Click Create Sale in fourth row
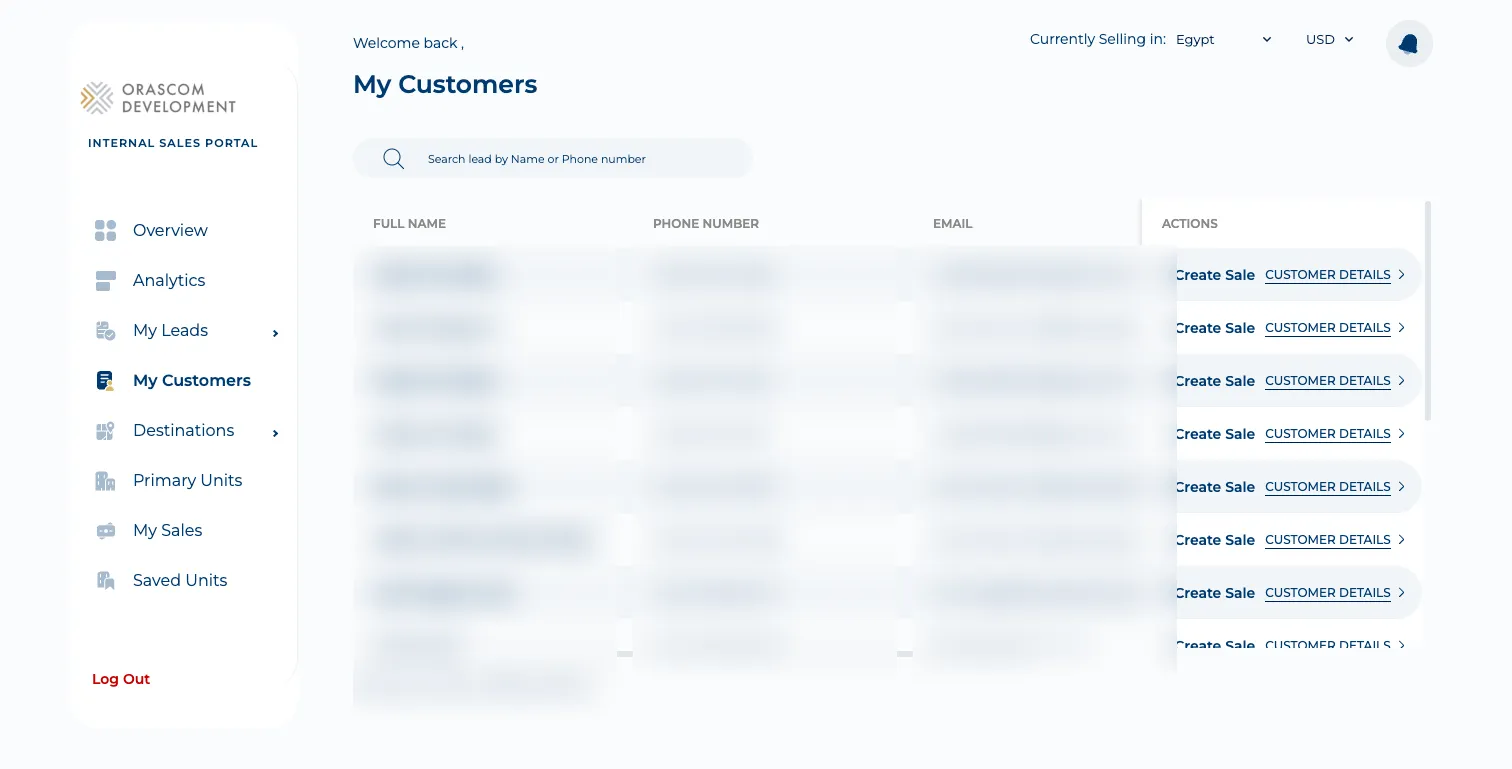This screenshot has width=1512, height=769. click(1215, 434)
